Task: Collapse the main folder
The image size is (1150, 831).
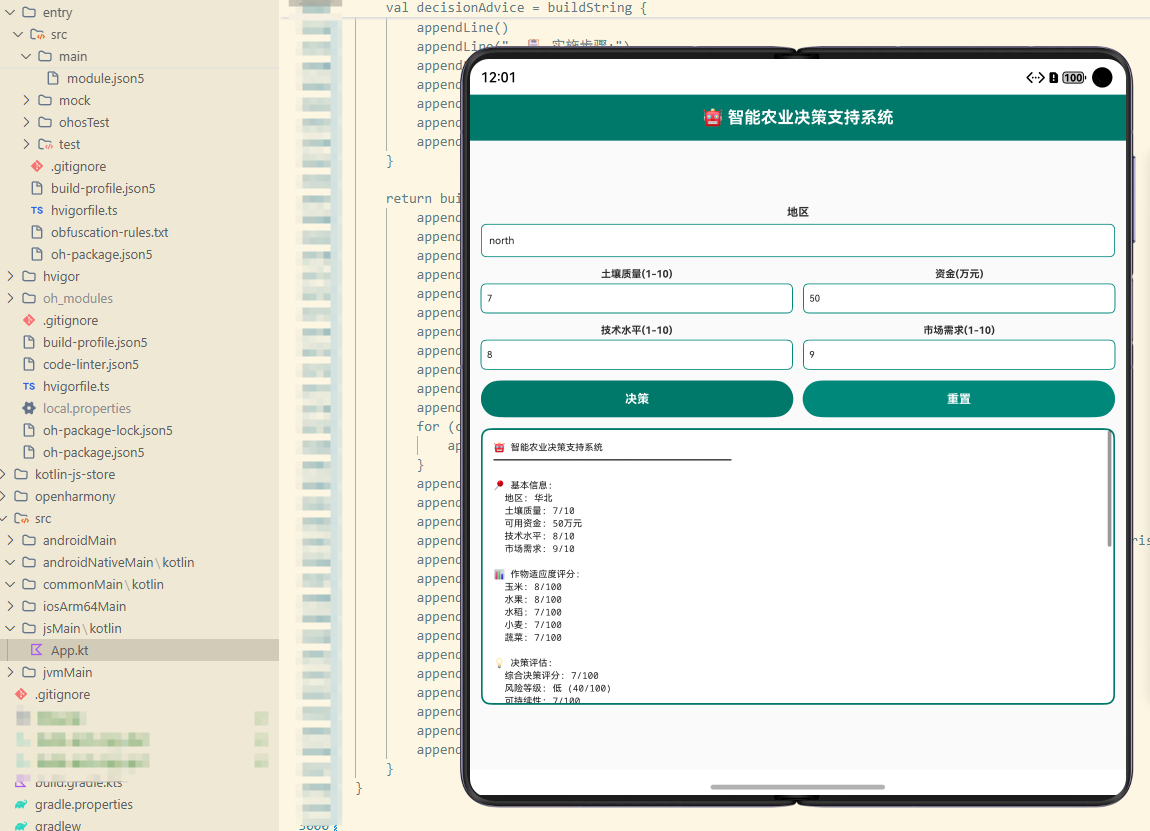Action: tap(26, 56)
